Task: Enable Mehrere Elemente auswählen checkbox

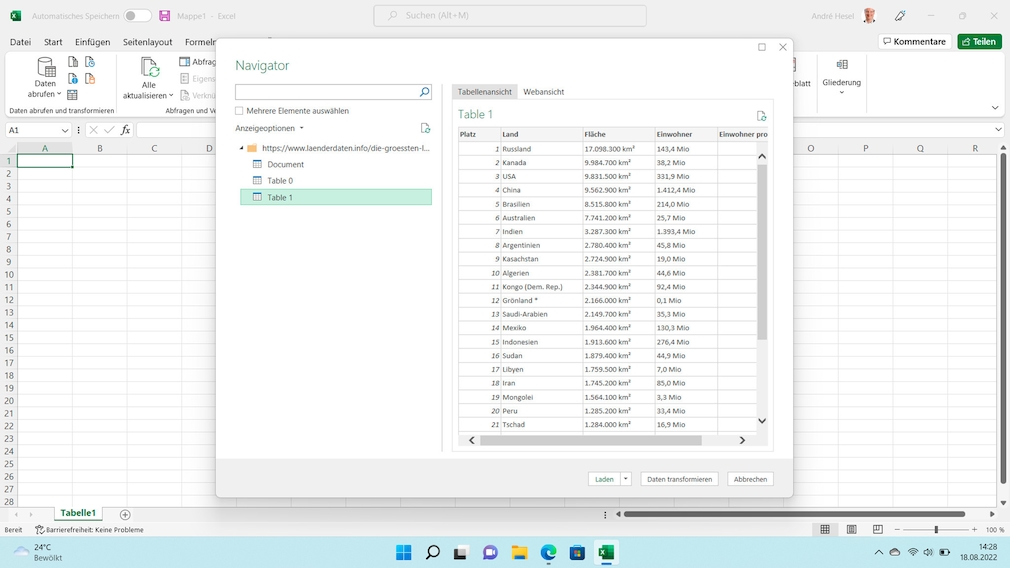Action: (x=239, y=111)
